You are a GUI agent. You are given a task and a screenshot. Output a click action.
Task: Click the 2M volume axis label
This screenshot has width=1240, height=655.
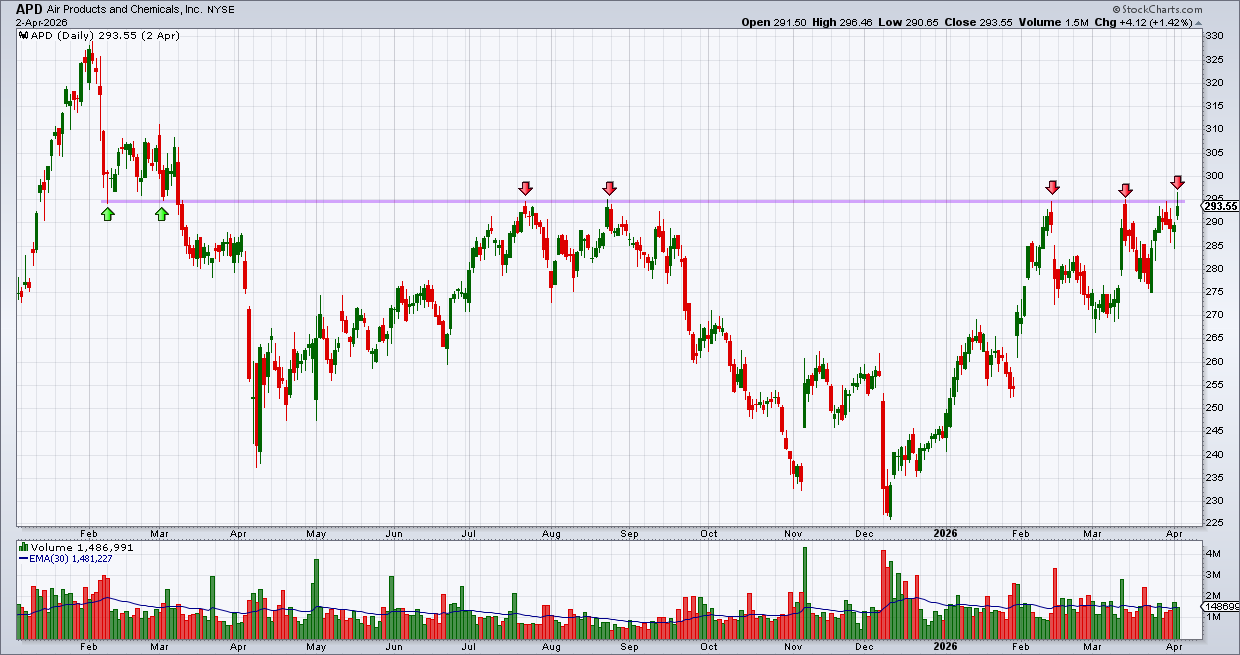coord(1212,595)
